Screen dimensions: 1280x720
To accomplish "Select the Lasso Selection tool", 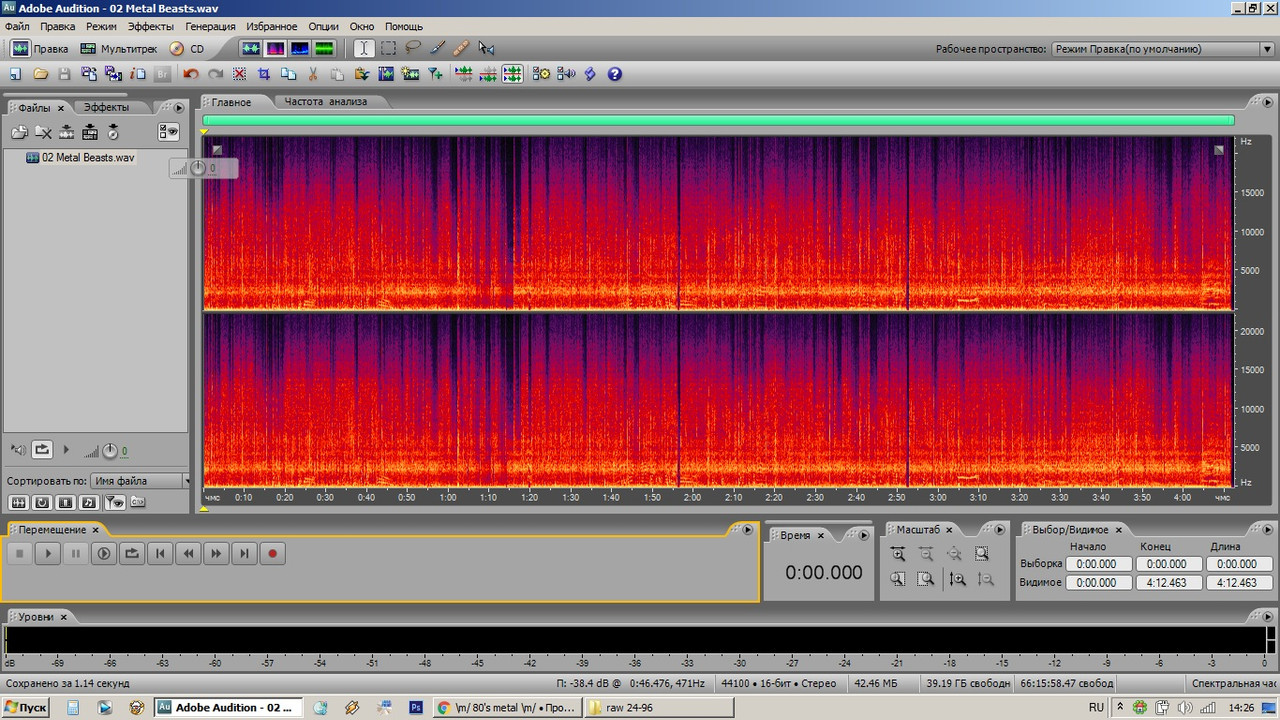I will (412, 48).
